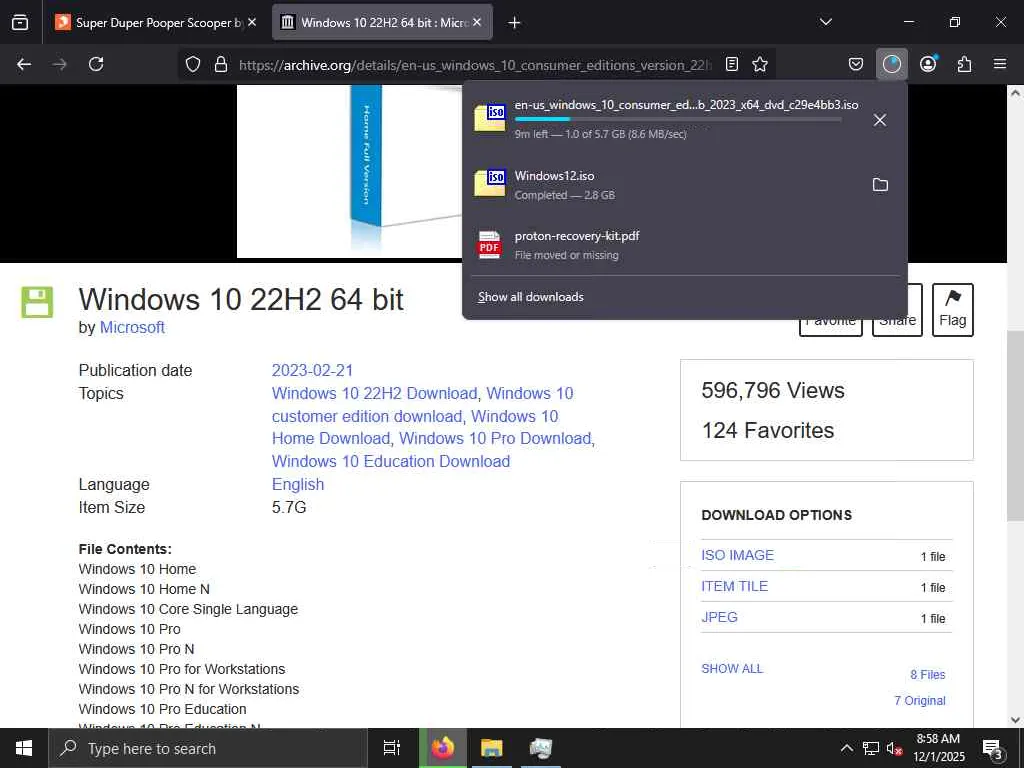The height and width of the screenshot is (768, 1024).
Task: Close Super Duper Pooper Scooper tab
Action: click(252, 22)
